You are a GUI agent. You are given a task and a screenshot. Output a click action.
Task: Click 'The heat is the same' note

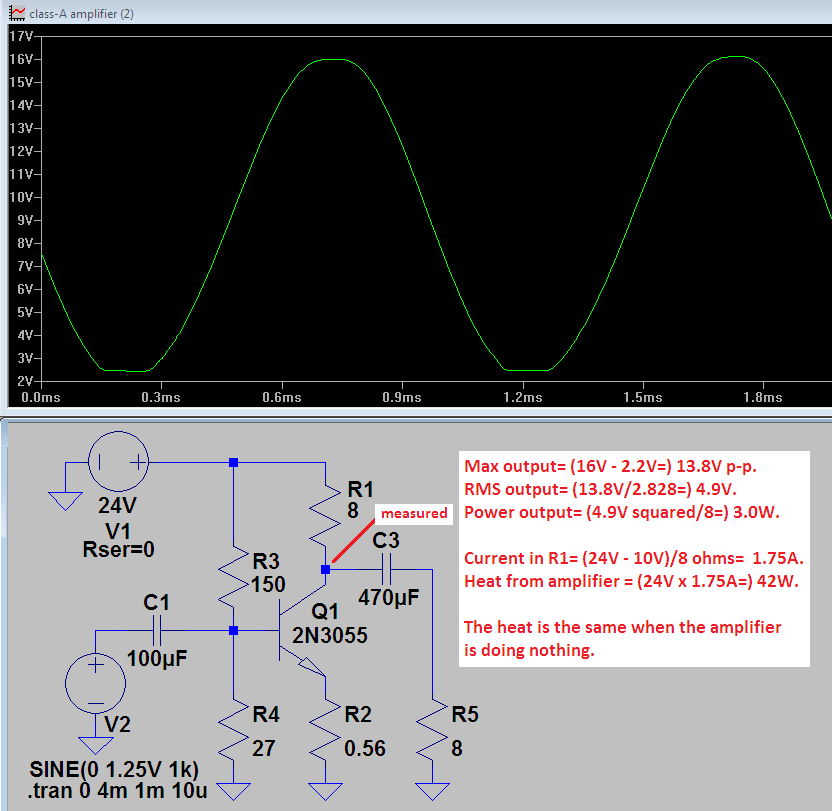(622, 639)
